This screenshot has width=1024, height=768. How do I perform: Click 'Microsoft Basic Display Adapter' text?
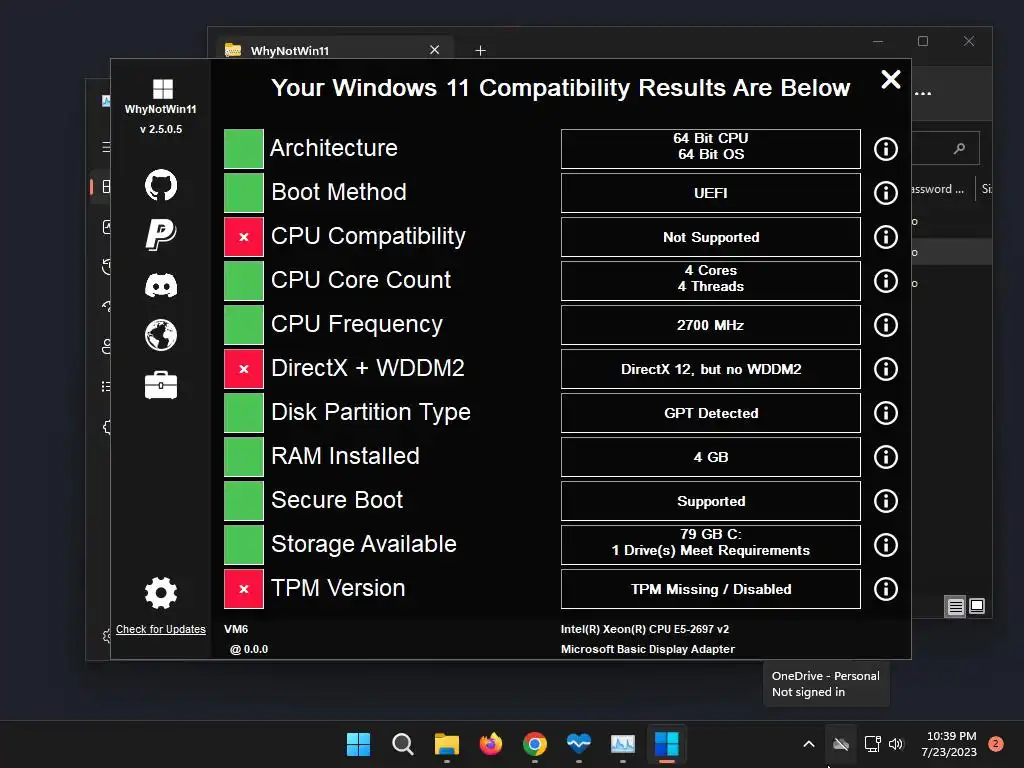647,648
